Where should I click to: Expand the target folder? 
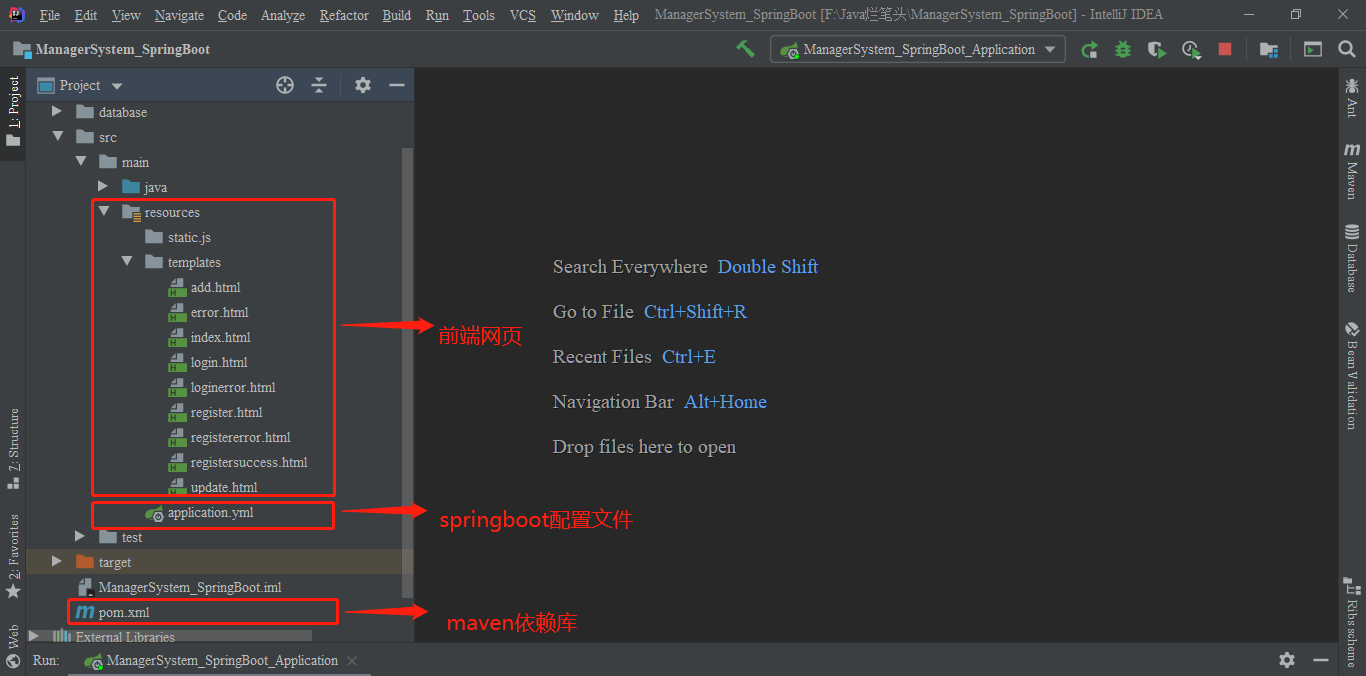pyautogui.click(x=57, y=562)
